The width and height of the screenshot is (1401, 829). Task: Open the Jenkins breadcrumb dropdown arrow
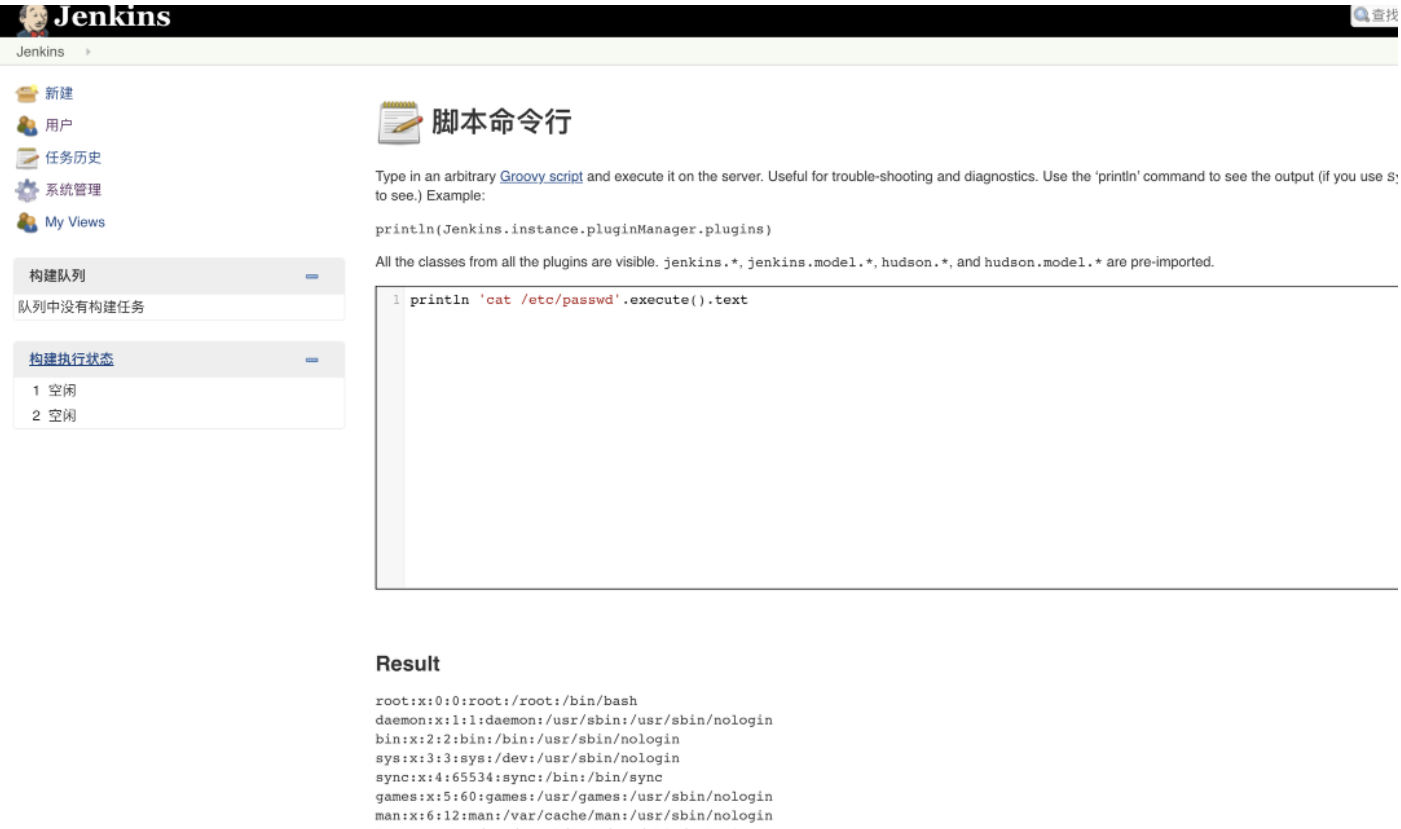click(88, 50)
